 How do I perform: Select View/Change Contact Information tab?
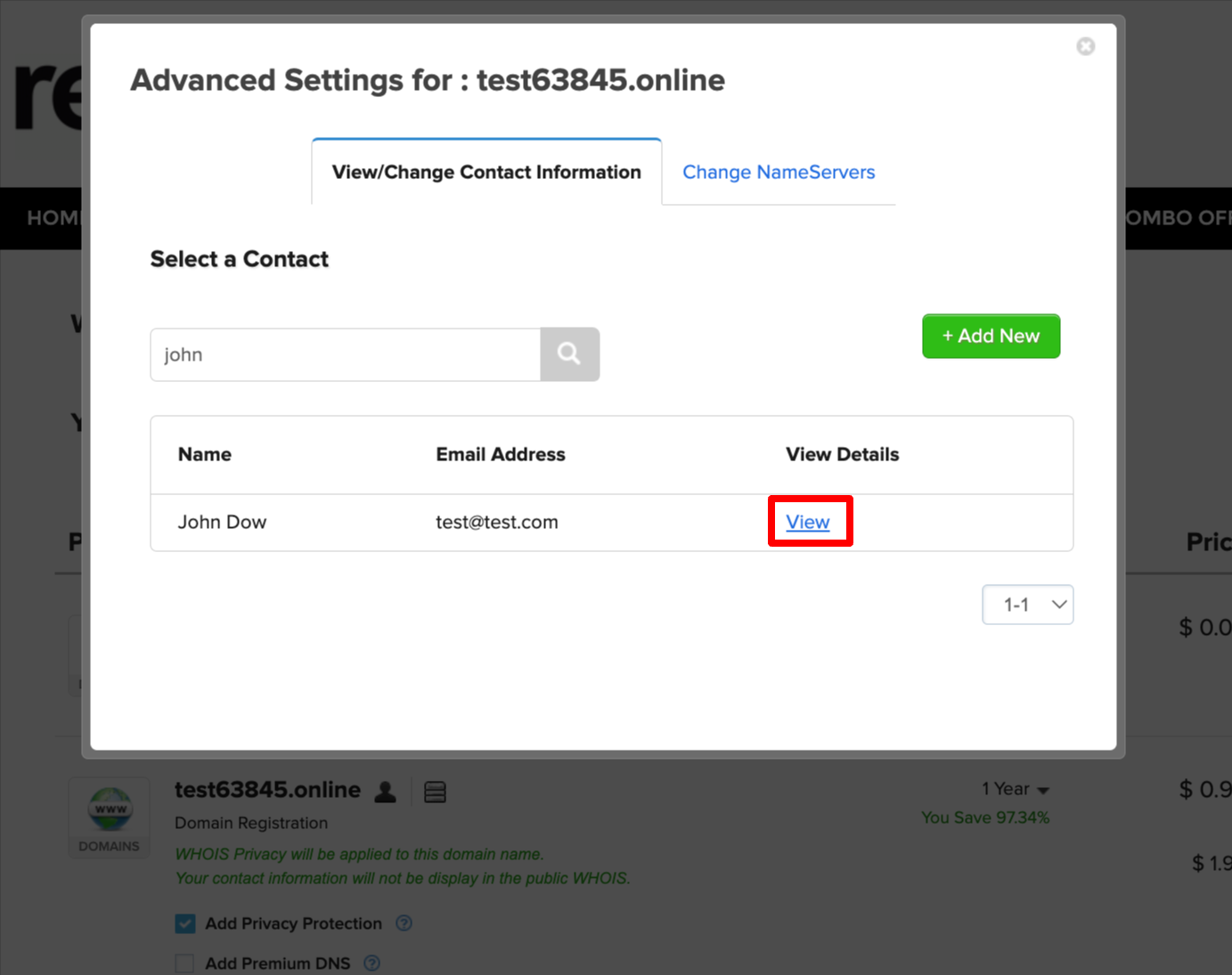(486, 172)
